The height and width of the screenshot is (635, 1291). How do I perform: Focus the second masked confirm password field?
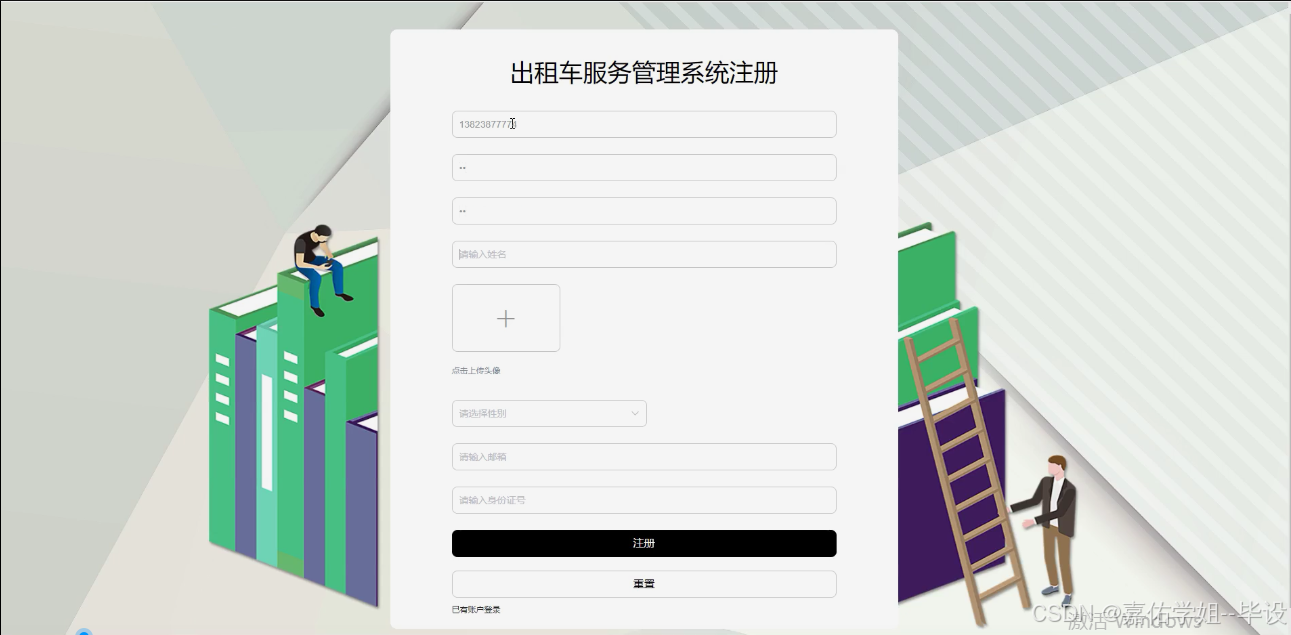tap(644, 211)
